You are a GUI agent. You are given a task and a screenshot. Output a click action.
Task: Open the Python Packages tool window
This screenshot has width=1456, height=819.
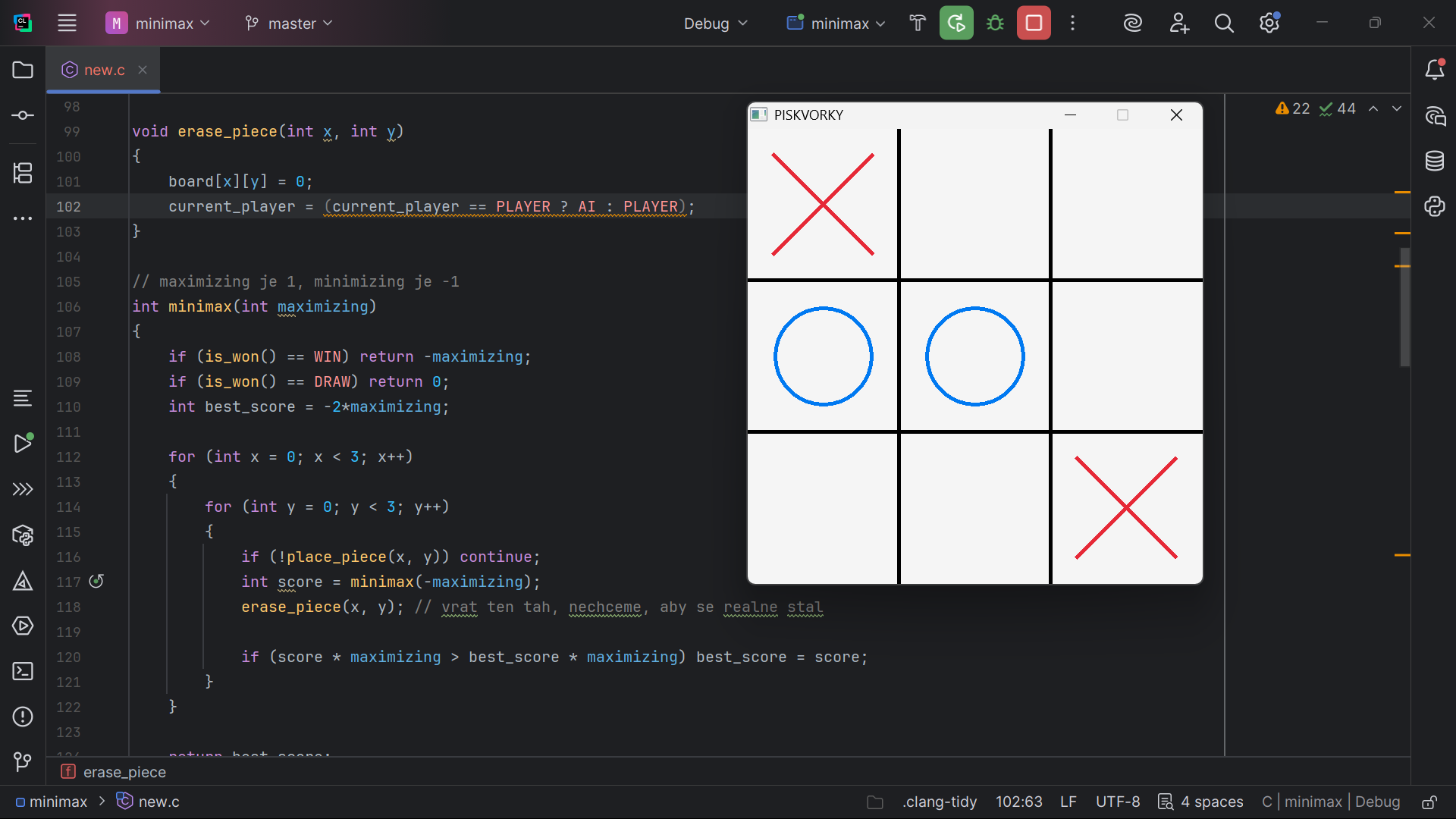coord(23,535)
